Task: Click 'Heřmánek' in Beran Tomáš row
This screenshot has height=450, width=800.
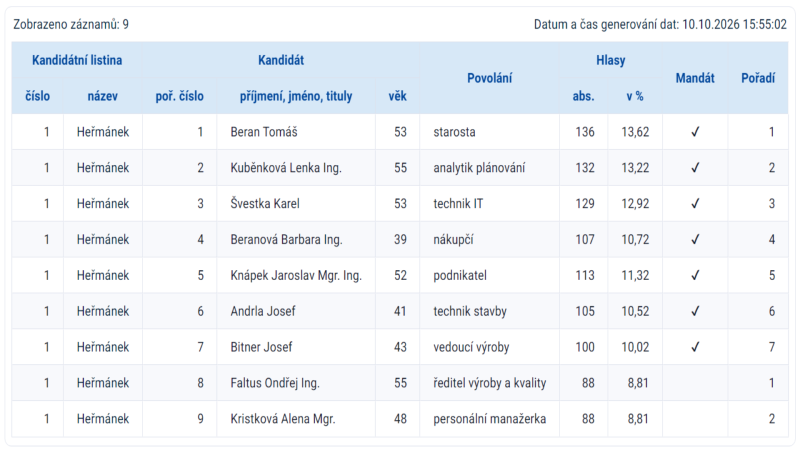Action: pos(103,132)
